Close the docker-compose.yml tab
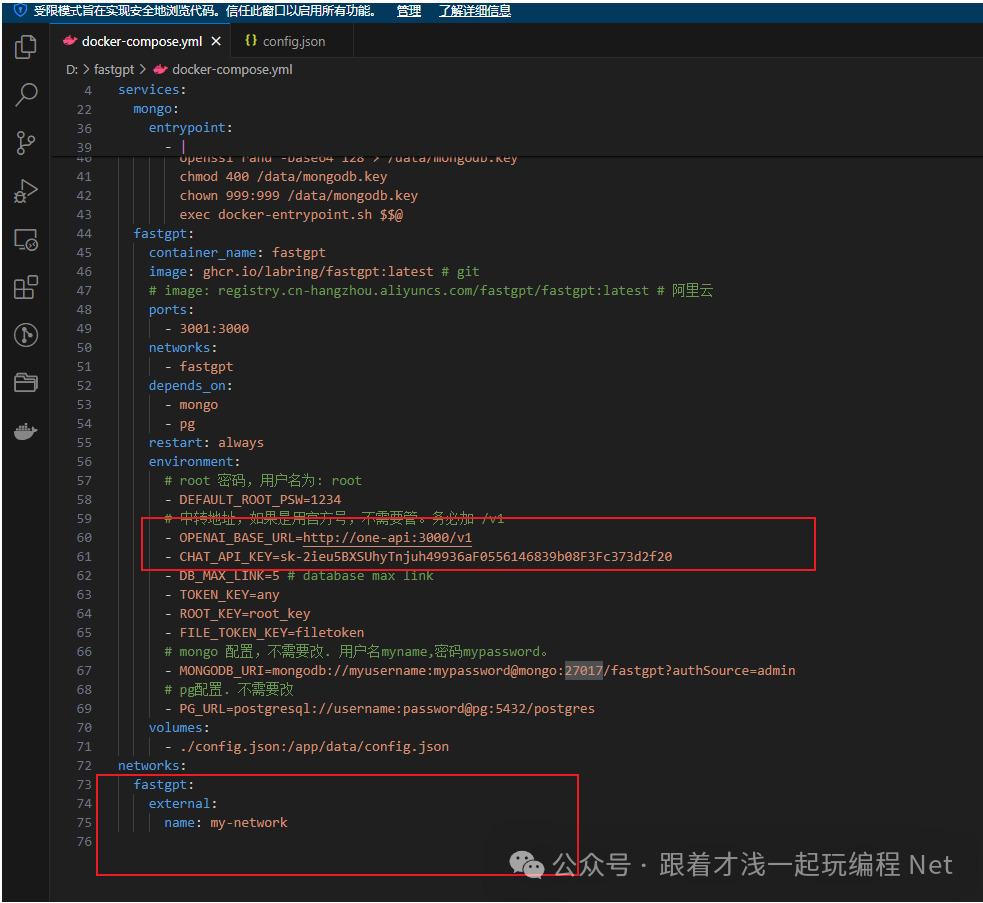 (216, 41)
